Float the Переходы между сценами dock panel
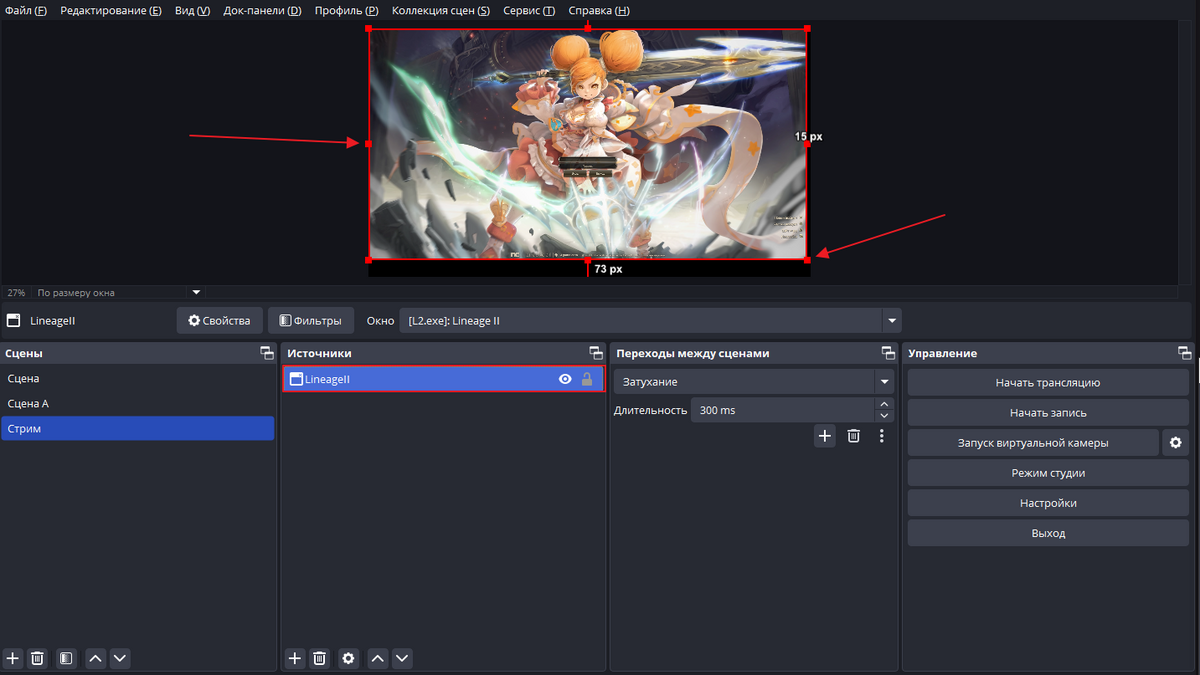The height and width of the screenshot is (675, 1200). (888, 353)
